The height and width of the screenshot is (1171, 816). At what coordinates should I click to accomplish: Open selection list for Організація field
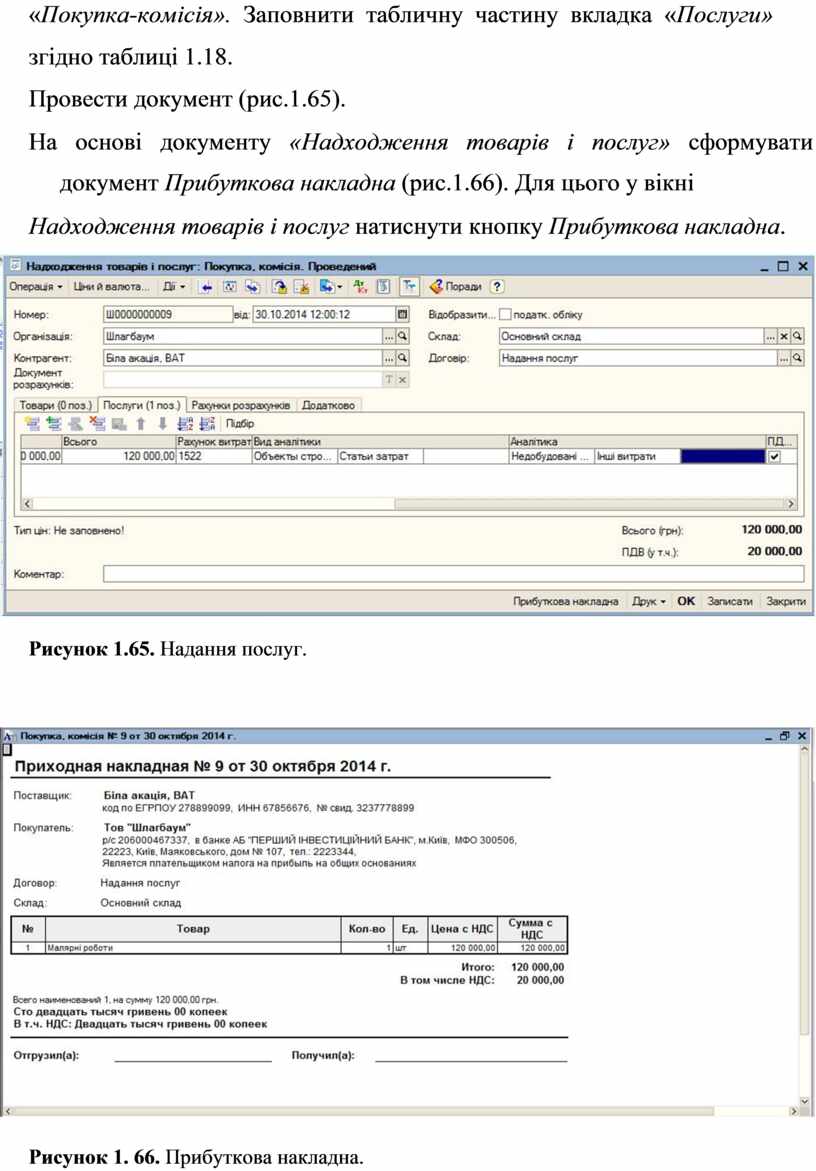tap(389, 336)
